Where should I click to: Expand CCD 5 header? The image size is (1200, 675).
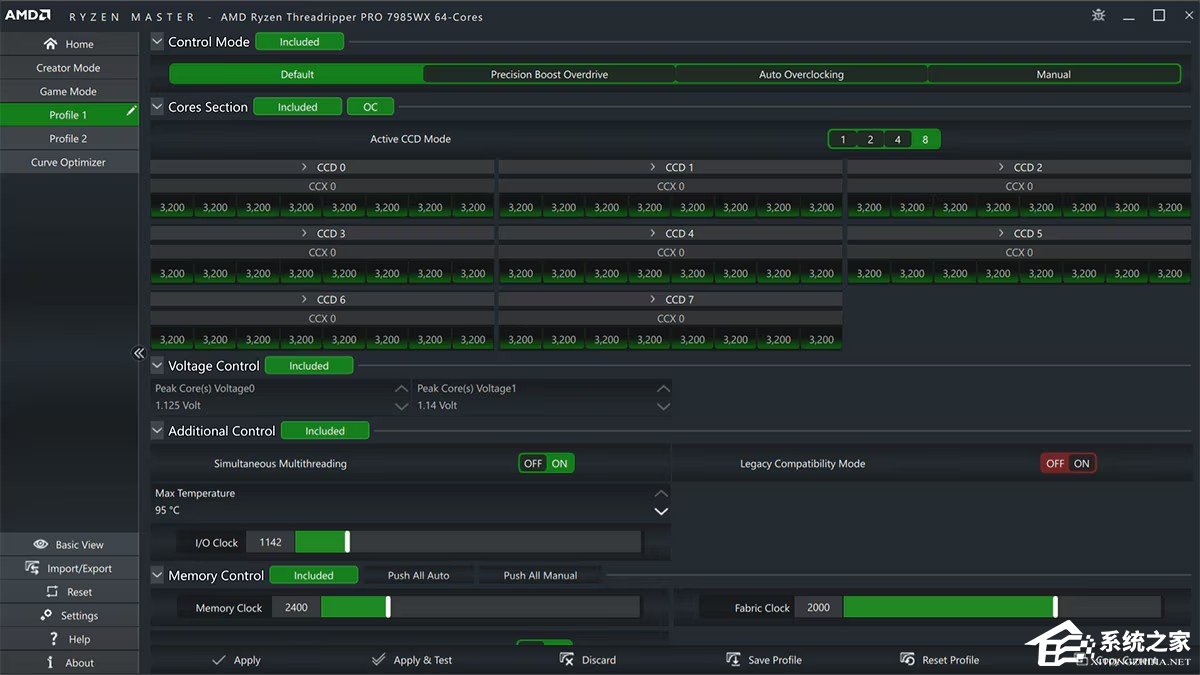[x=1019, y=233]
